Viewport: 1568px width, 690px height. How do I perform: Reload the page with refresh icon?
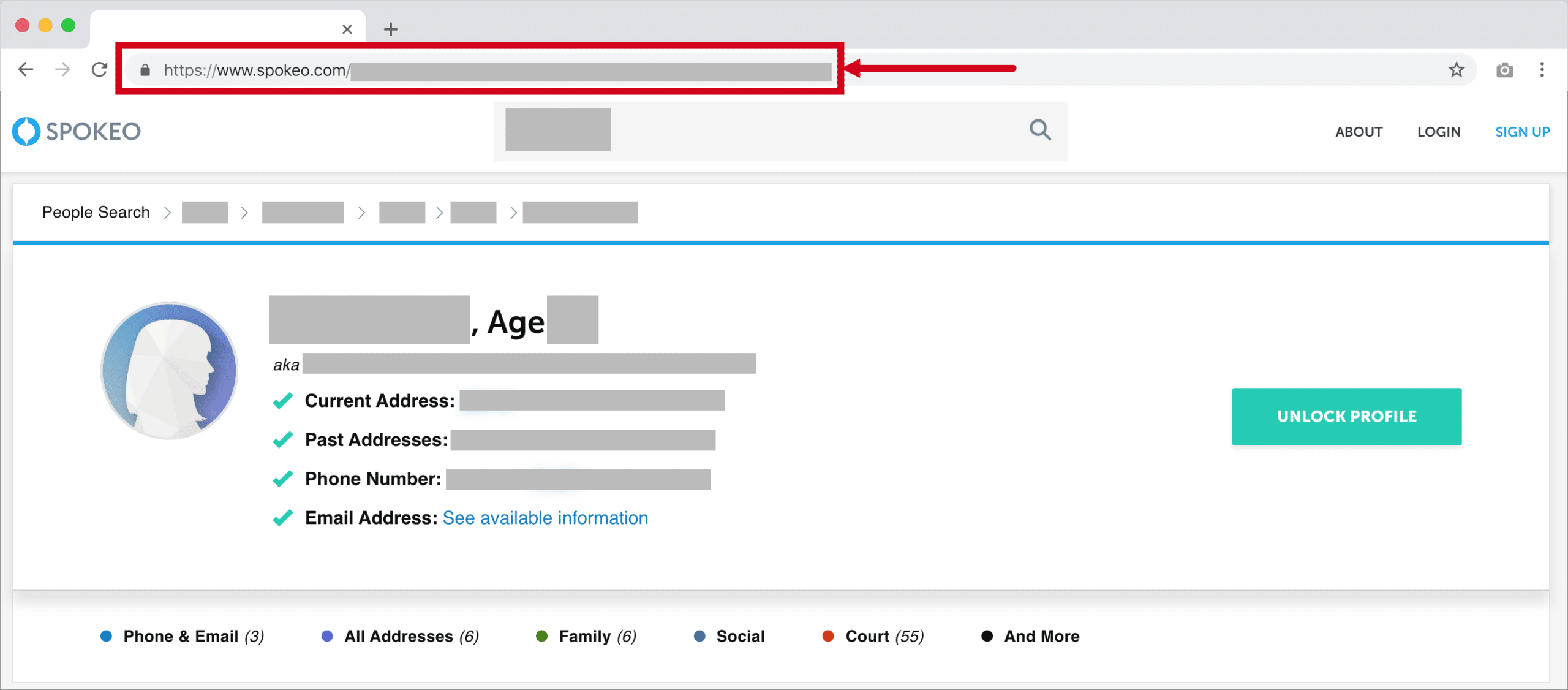tap(99, 69)
